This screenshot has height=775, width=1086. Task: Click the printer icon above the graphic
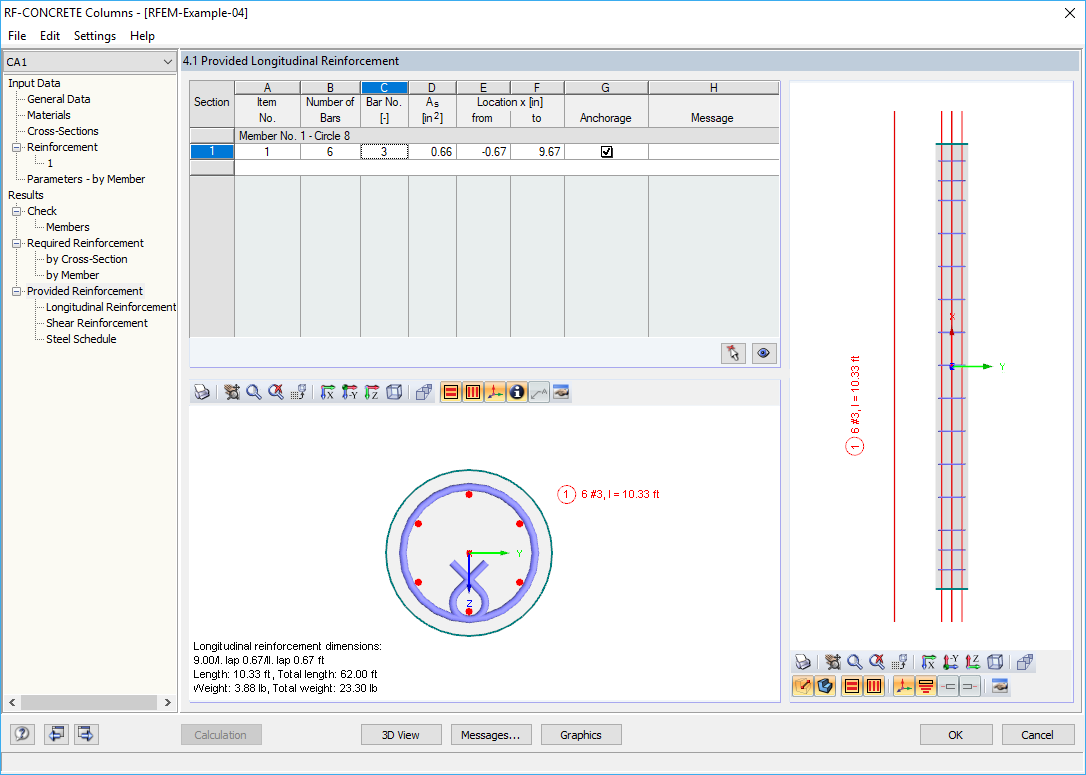(202, 391)
